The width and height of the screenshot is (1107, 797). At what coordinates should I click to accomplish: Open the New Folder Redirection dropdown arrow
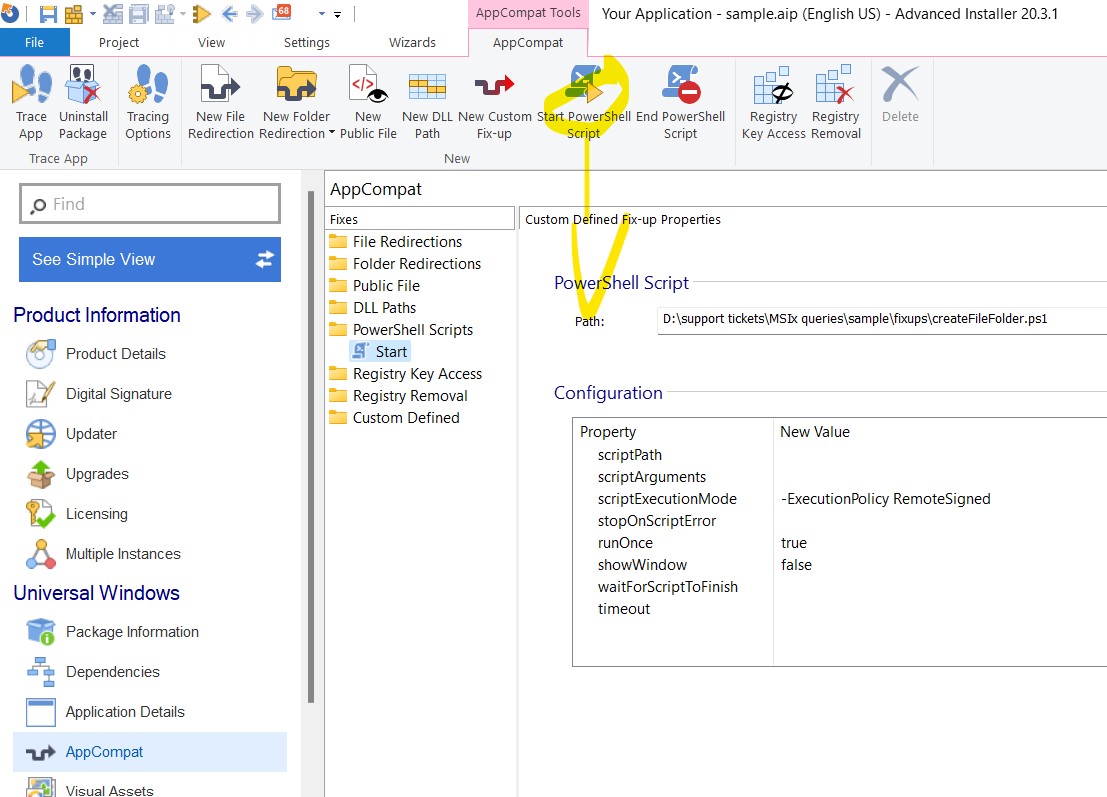(331, 134)
